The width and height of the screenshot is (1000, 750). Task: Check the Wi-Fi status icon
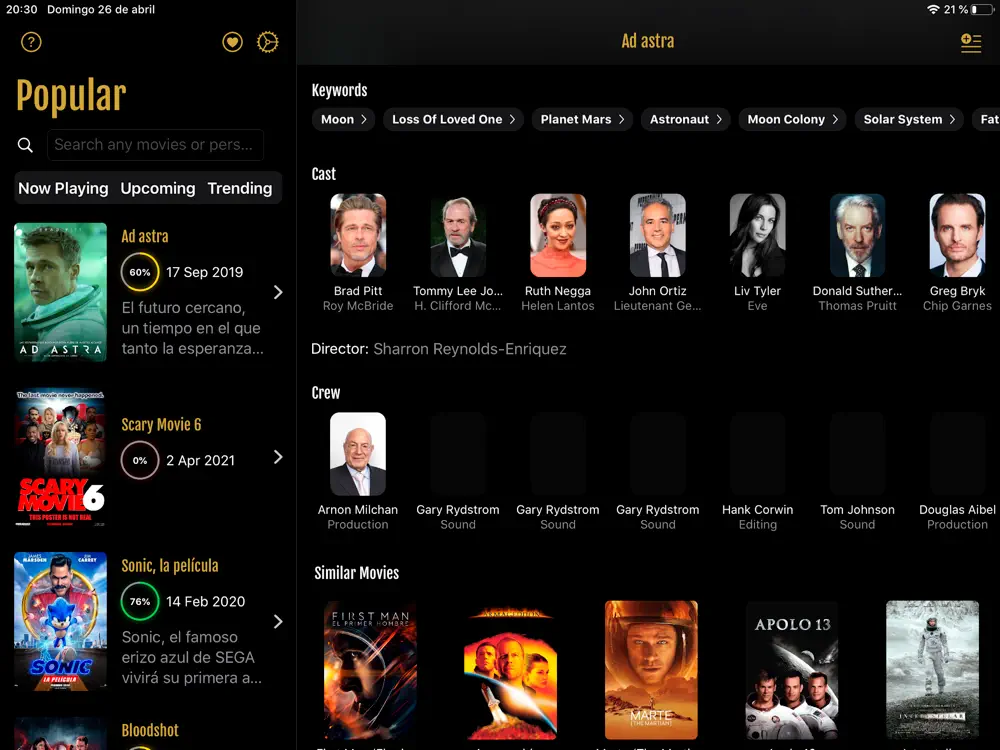point(933,10)
